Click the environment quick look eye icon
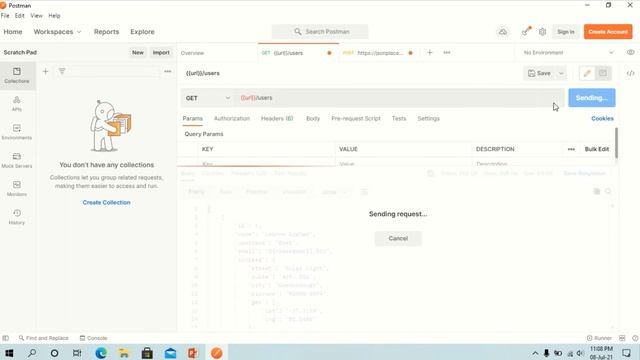The image size is (640, 360). [631, 52]
